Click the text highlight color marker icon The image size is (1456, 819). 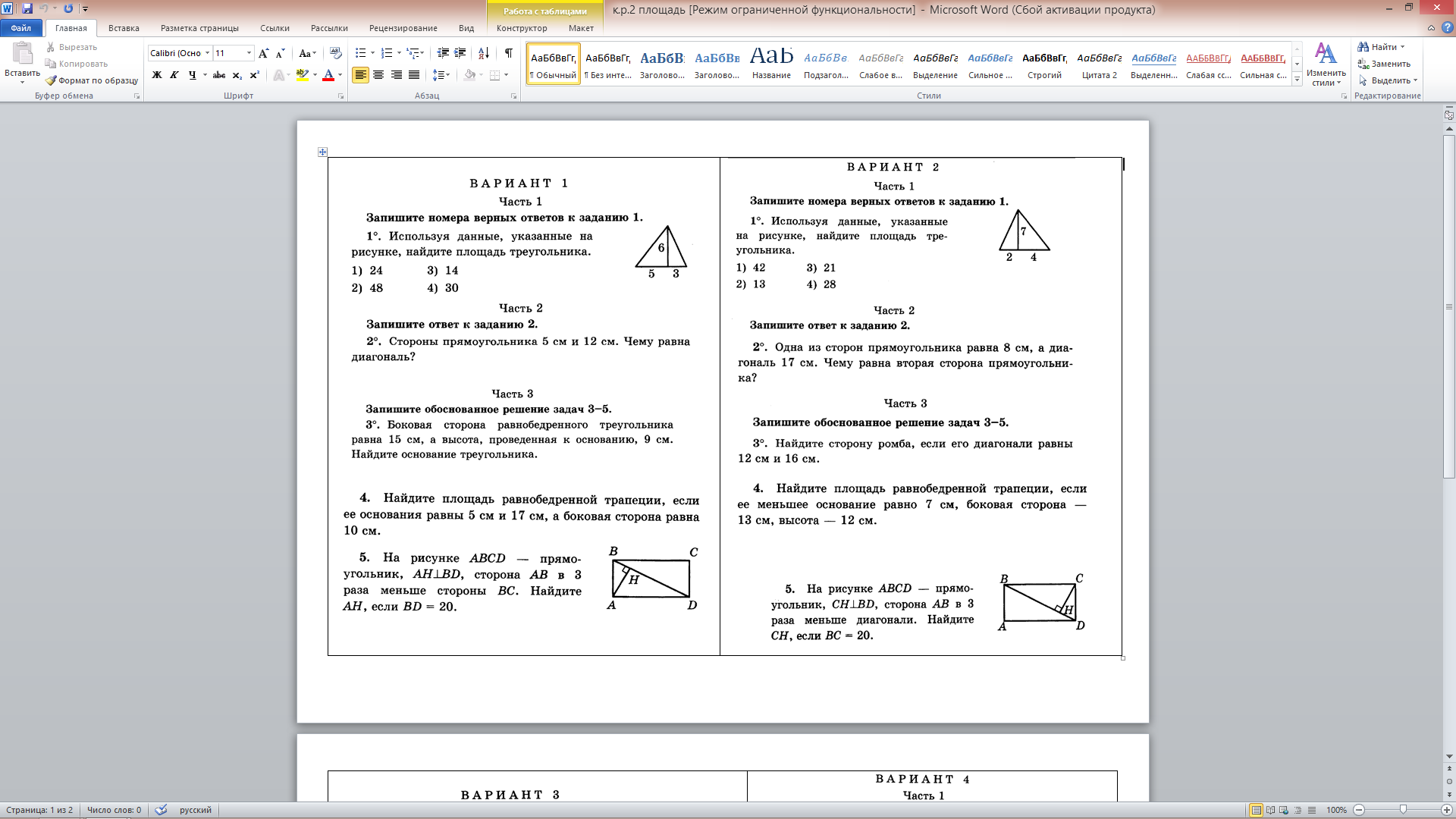[302, 75]
